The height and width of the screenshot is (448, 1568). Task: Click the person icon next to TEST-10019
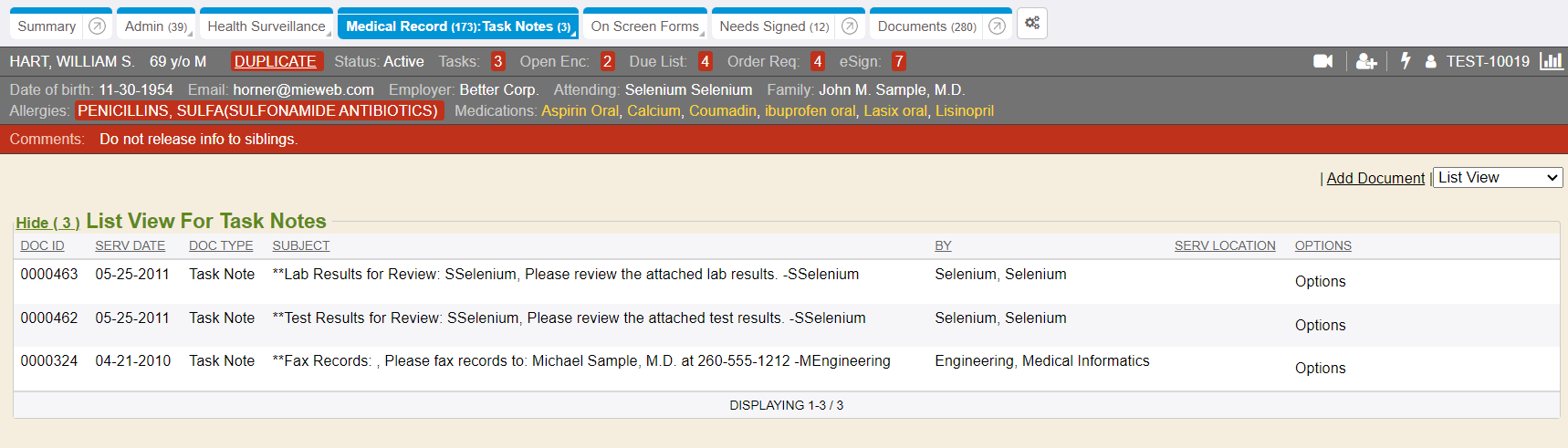click(x=1430, y=62)
